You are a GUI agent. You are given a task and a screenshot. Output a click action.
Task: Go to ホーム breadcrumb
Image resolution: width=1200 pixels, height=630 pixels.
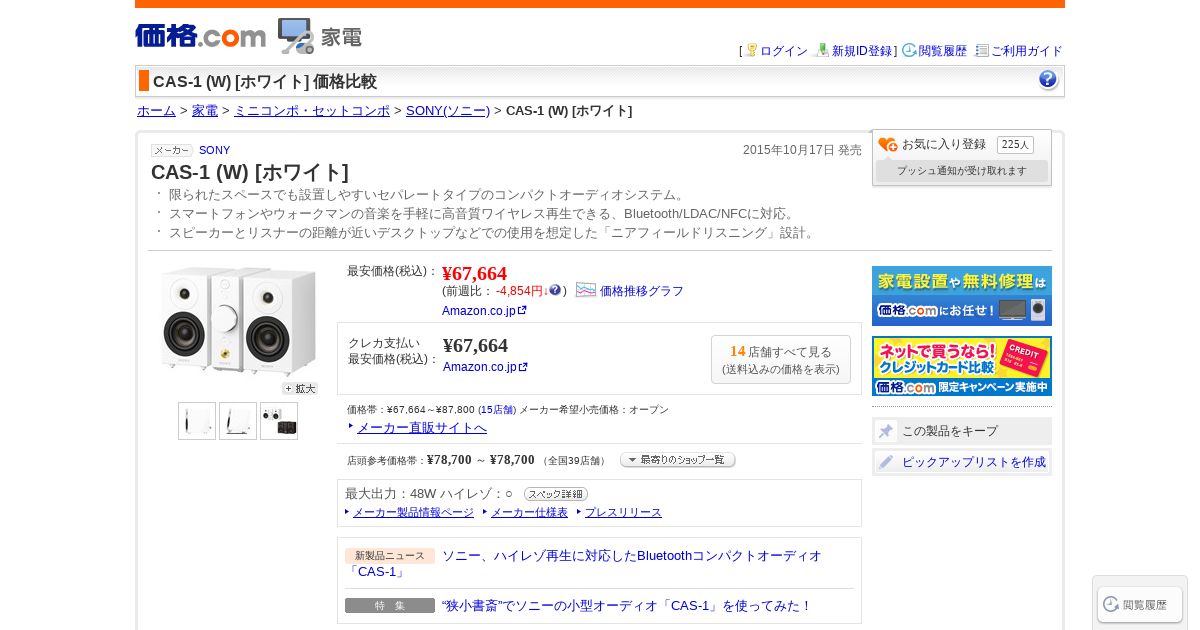click(156, 111)
